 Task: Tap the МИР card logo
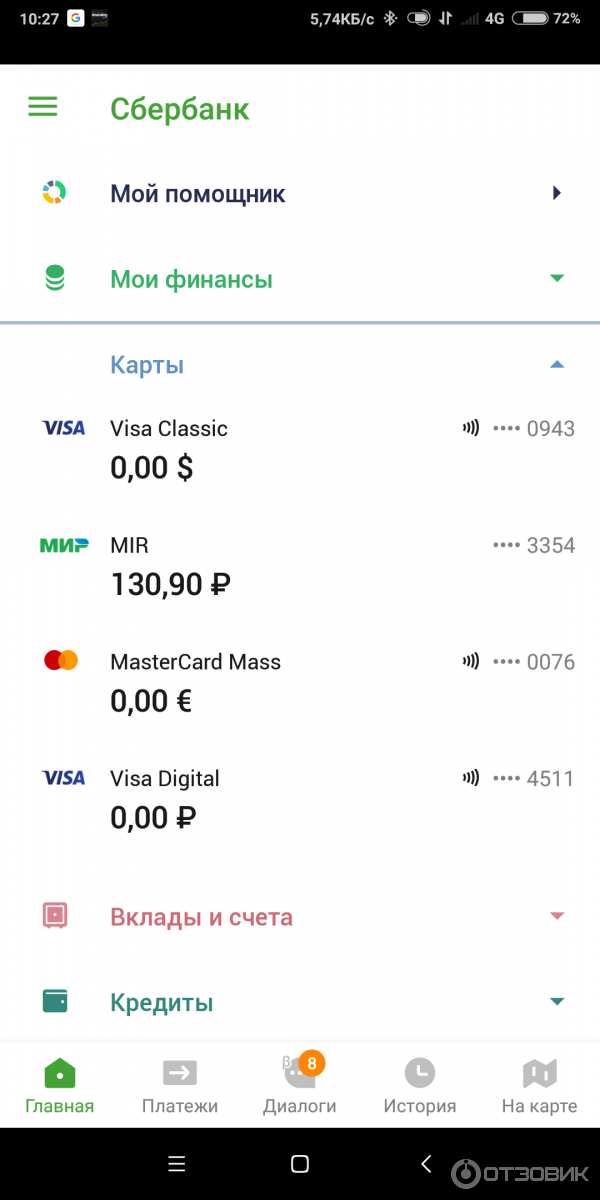tap(64, 545)
